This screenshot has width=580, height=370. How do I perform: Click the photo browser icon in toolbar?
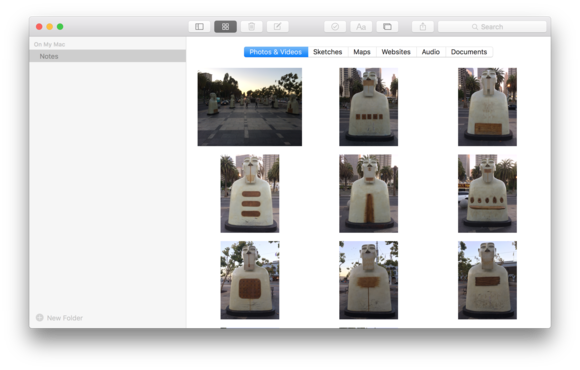tap(387, 27)
